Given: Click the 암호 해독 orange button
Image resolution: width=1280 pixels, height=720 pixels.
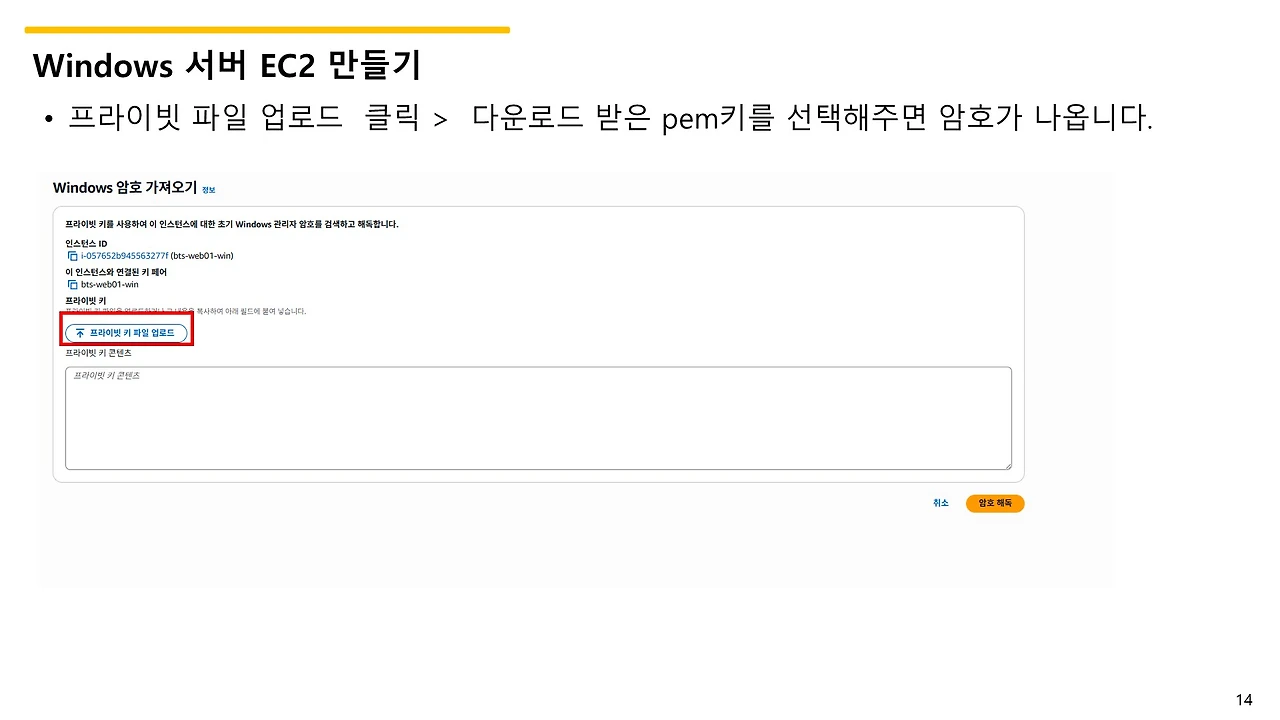Looking at the screenshot, I should click(995, 503).
